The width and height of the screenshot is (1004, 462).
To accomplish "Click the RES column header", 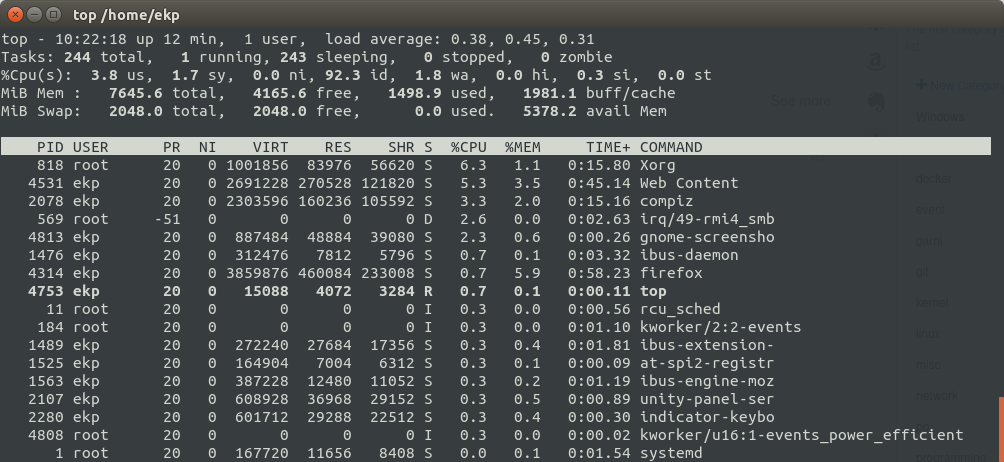I will [x=337, y=147].
